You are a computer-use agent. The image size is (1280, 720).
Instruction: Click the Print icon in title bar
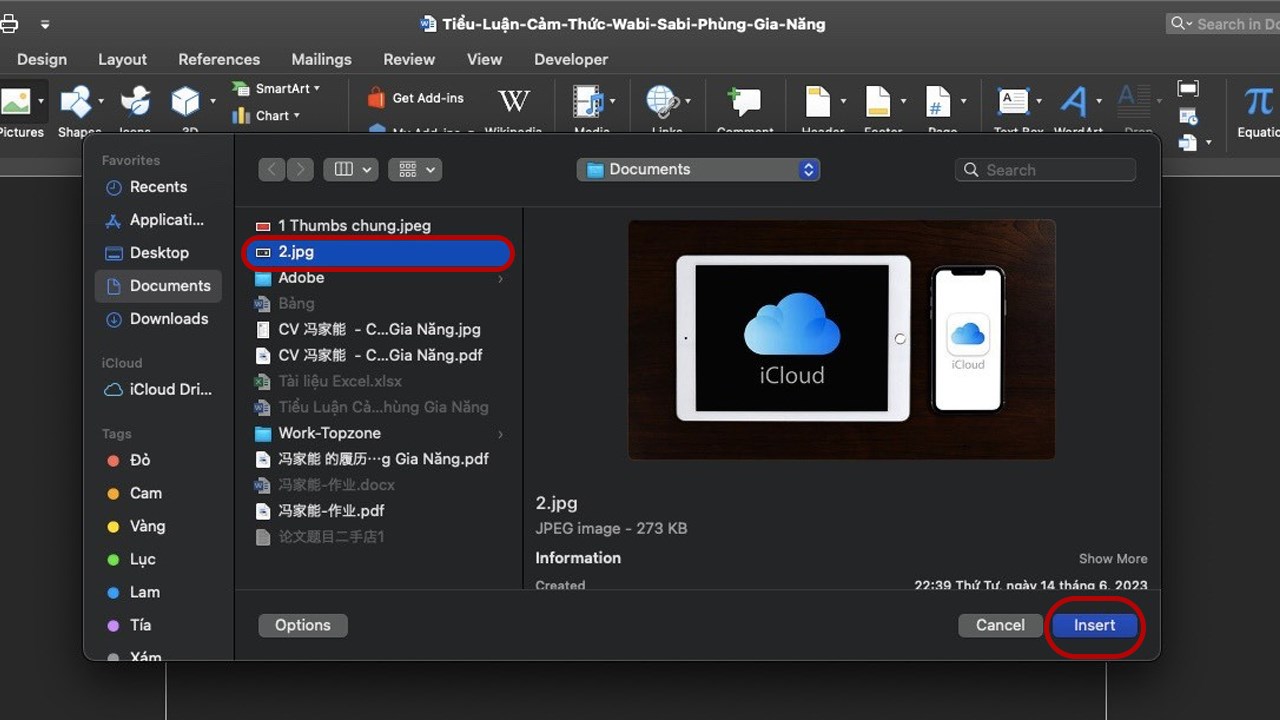coord(9,24)
